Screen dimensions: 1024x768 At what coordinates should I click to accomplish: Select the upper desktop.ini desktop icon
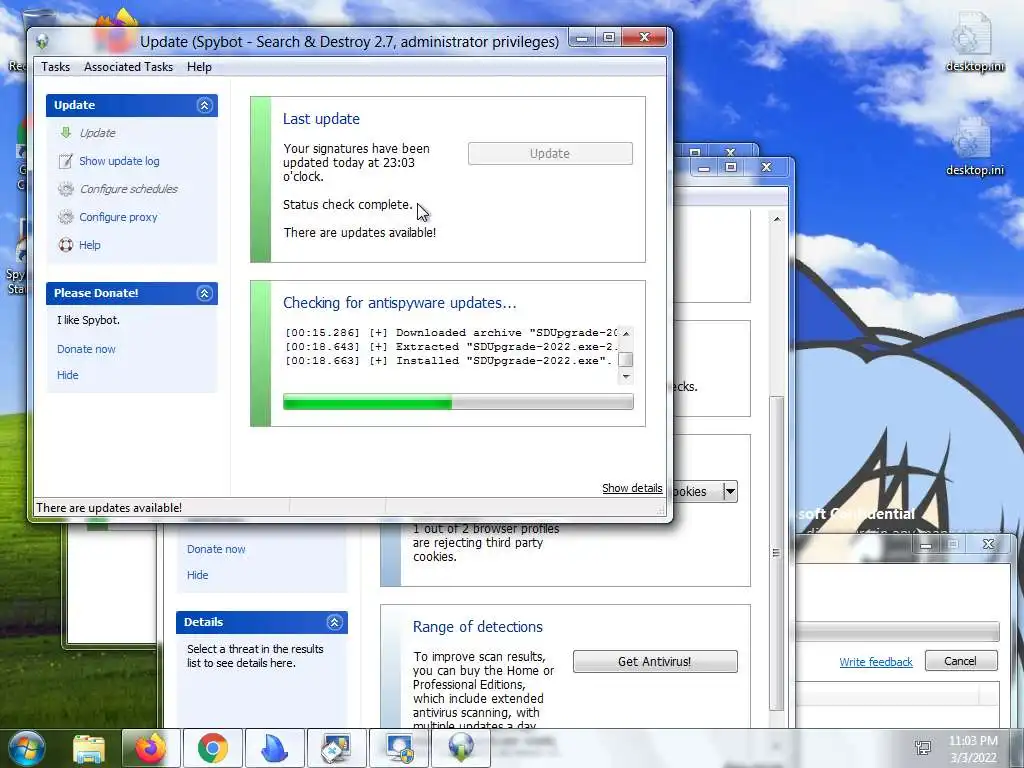point(974,41)
